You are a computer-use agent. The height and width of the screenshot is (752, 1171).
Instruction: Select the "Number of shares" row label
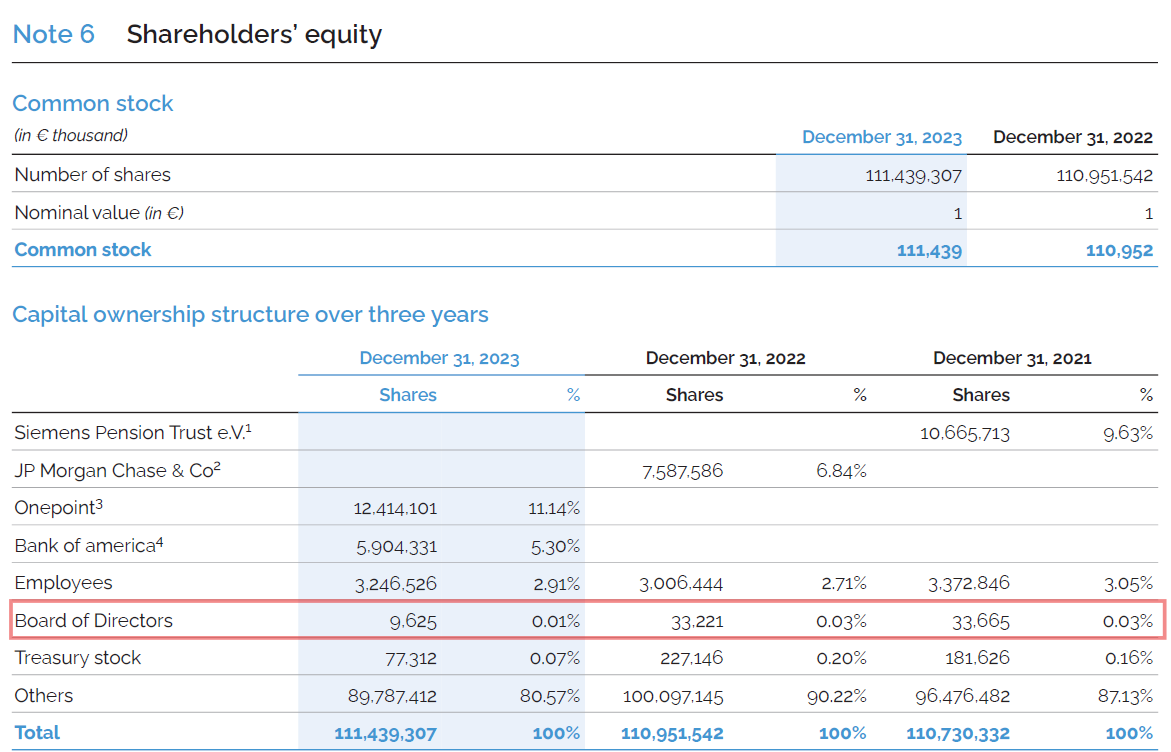[x=92, y=174]
